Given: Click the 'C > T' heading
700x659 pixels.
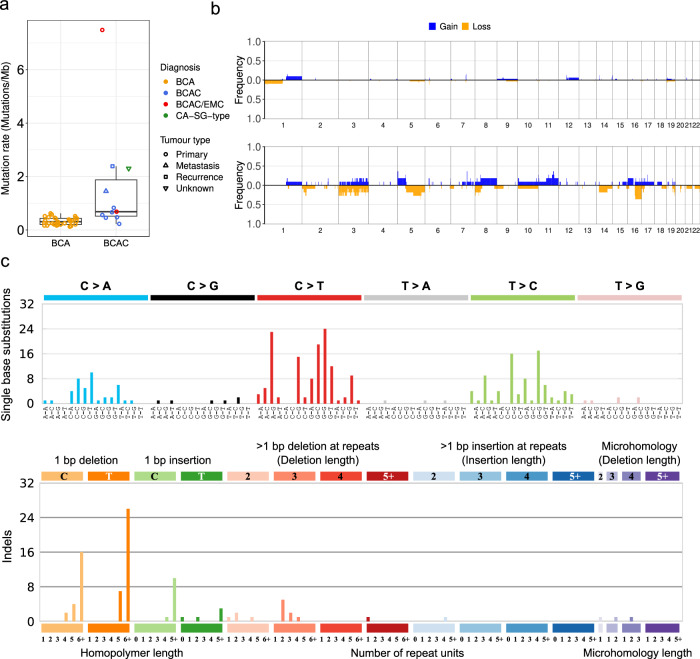Looking at the screenshot, I should 309,286.
